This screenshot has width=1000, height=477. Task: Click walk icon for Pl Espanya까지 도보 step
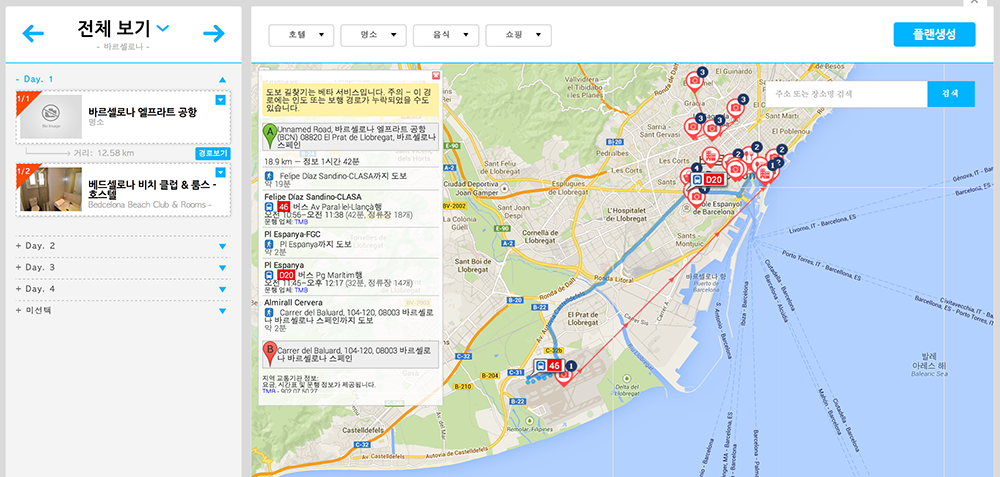coord(269,244)
